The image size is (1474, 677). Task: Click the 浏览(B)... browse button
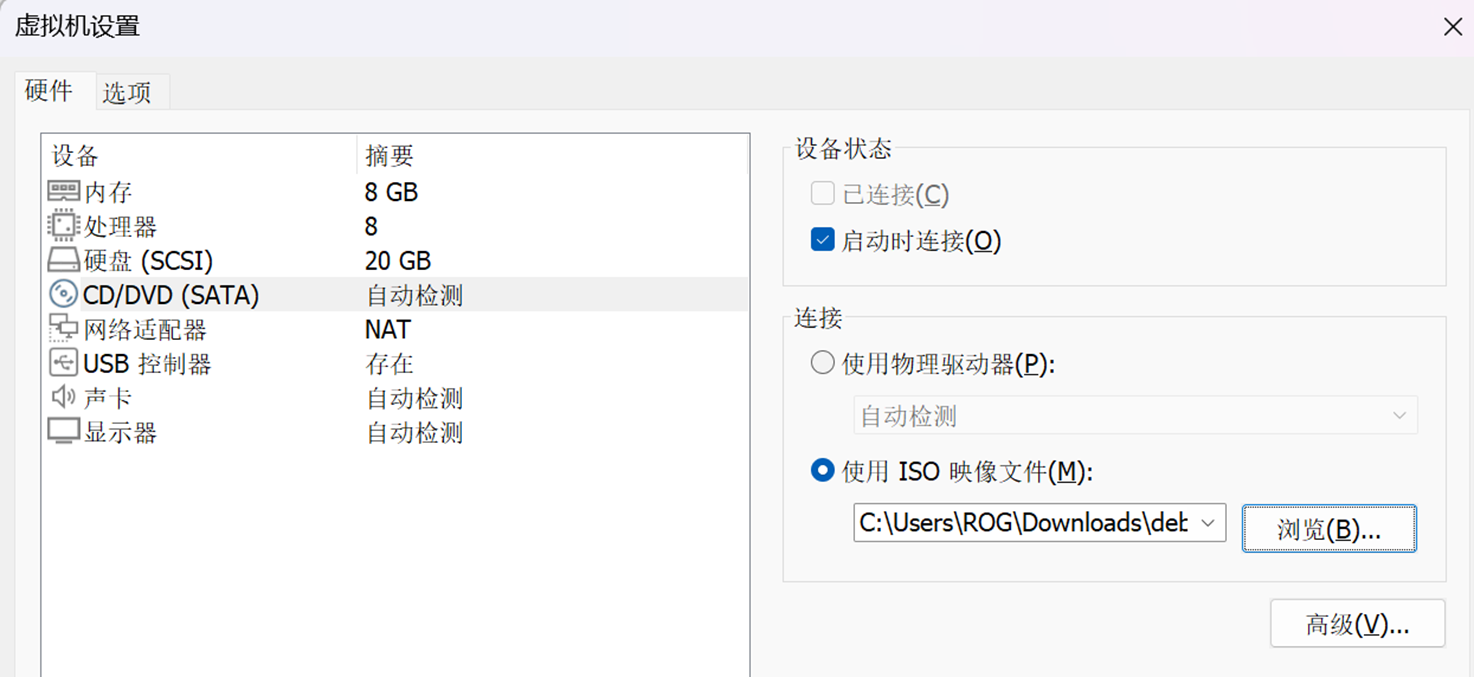1328,529
